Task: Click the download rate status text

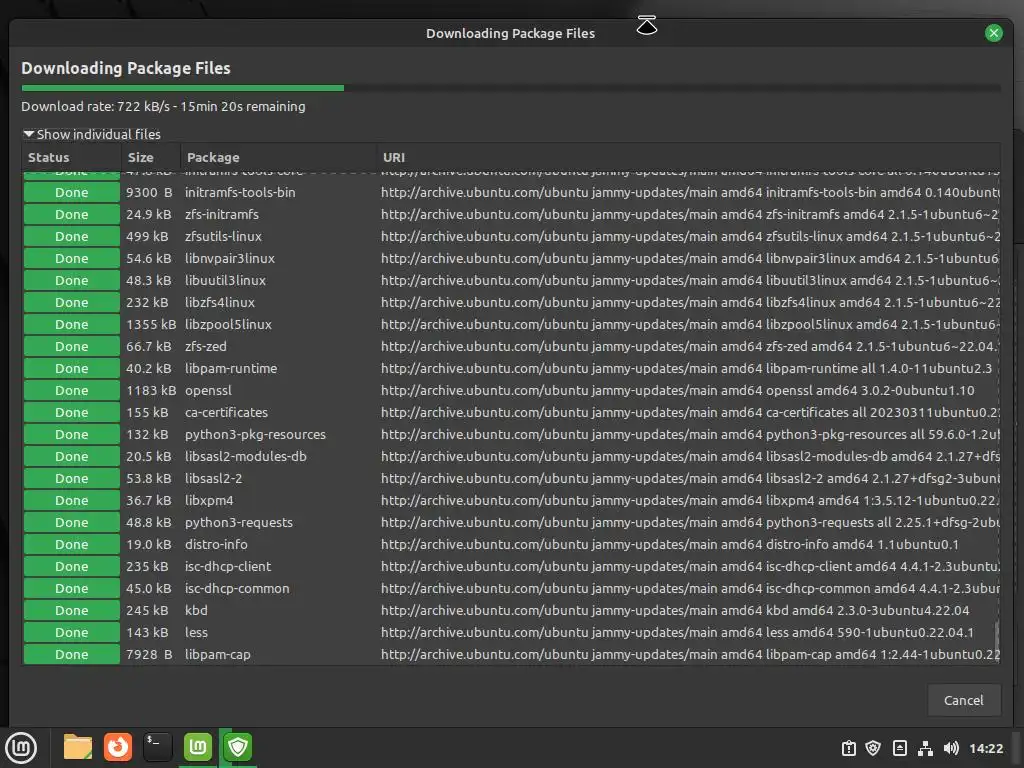Action: [x=163, y=106]
